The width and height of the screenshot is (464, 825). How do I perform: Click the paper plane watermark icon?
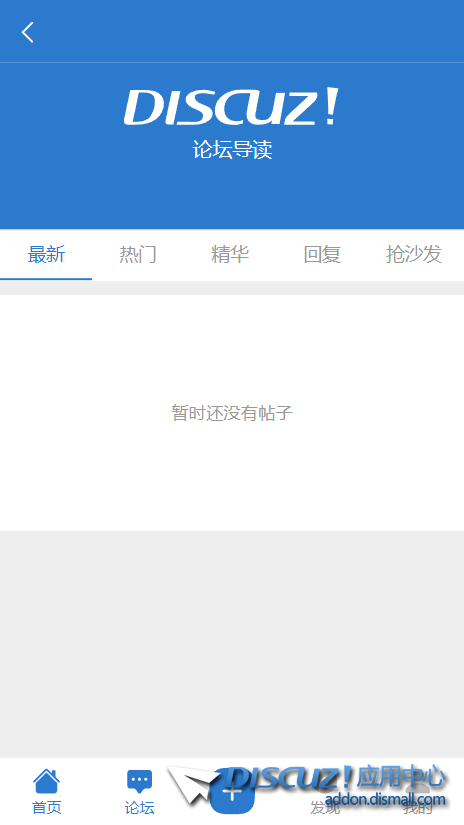point(193,785)
